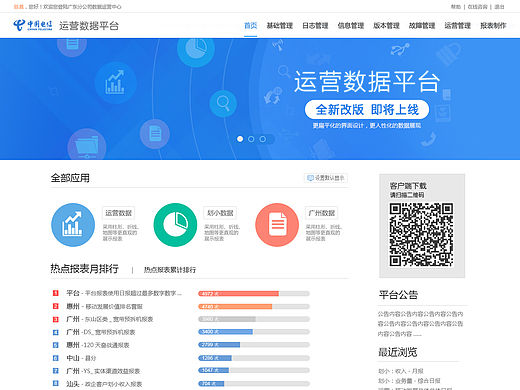Click the banner folder circle icon
Image resolution: width=520 pixels, height=390 pixels.
(87, 144)
